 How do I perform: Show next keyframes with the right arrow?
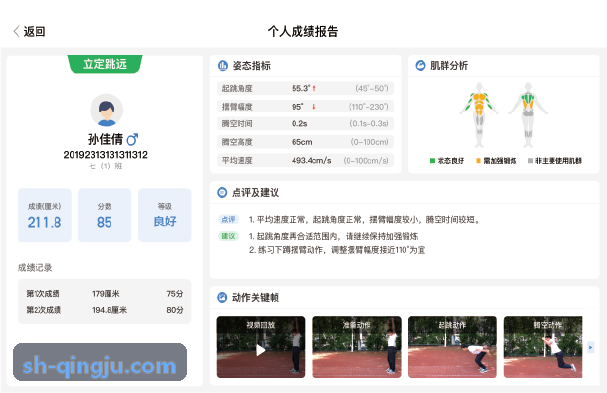[x=590, y=347]
